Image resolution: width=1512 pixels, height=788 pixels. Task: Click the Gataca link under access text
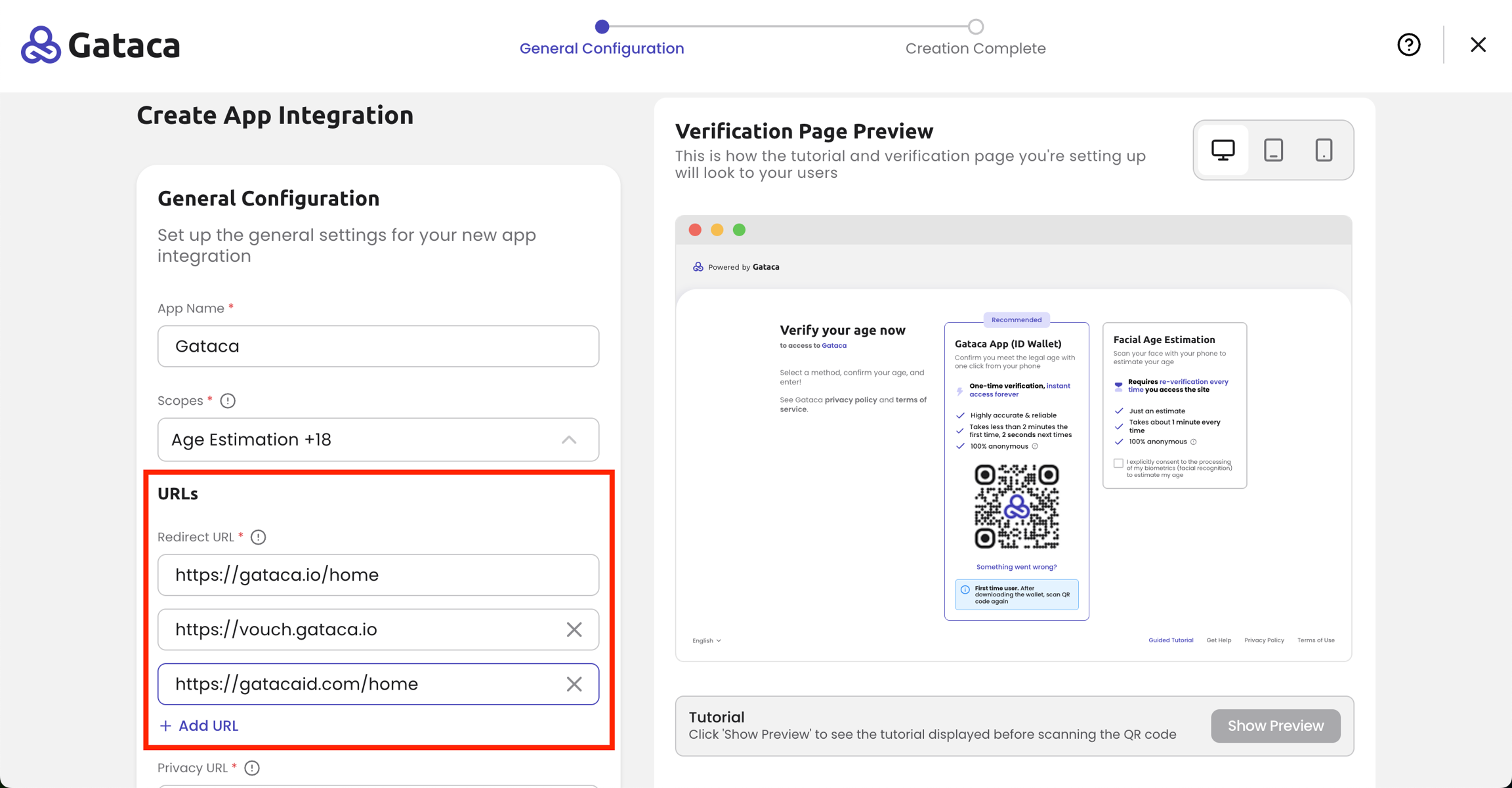pyautogui.click(x=834, y=346)
